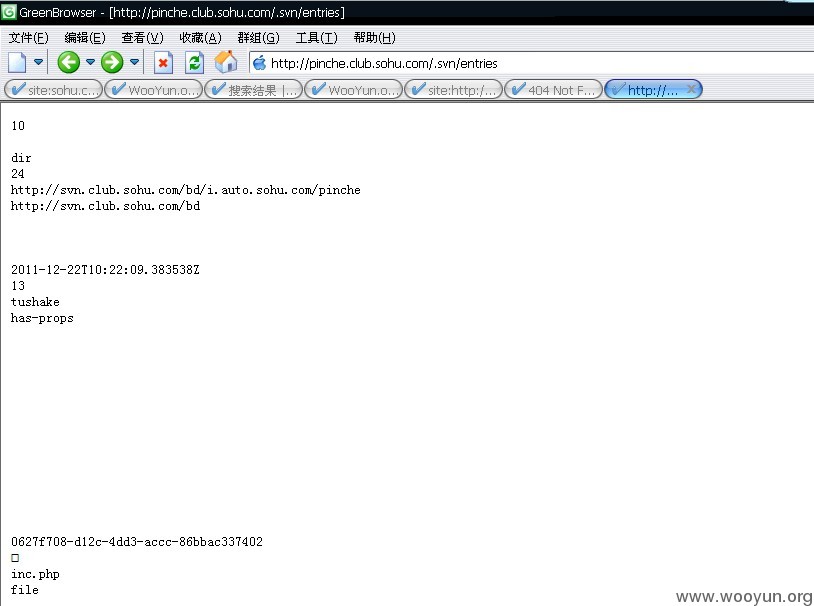Click the line http://svn.club.sohu.com/bd
Screen dimensions: 814x606
[x=105, y=206]
